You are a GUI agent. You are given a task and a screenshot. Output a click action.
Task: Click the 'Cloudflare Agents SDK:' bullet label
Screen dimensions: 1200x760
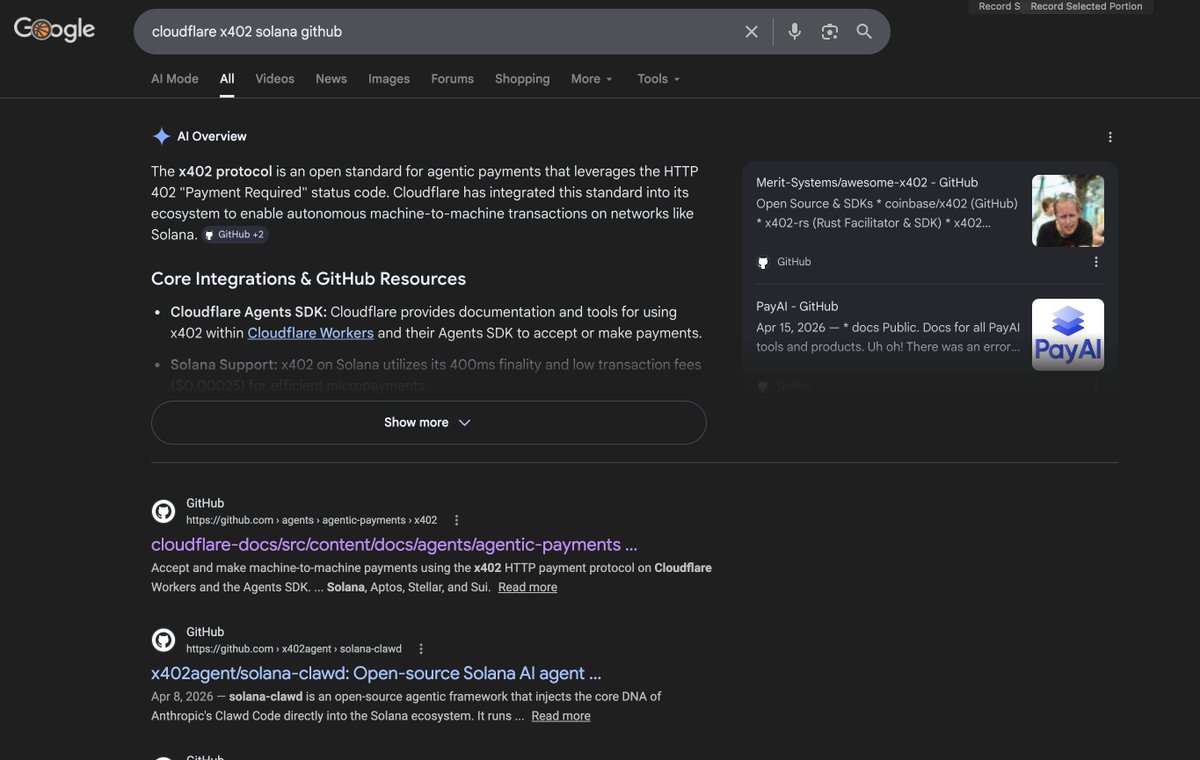point(249,312)
